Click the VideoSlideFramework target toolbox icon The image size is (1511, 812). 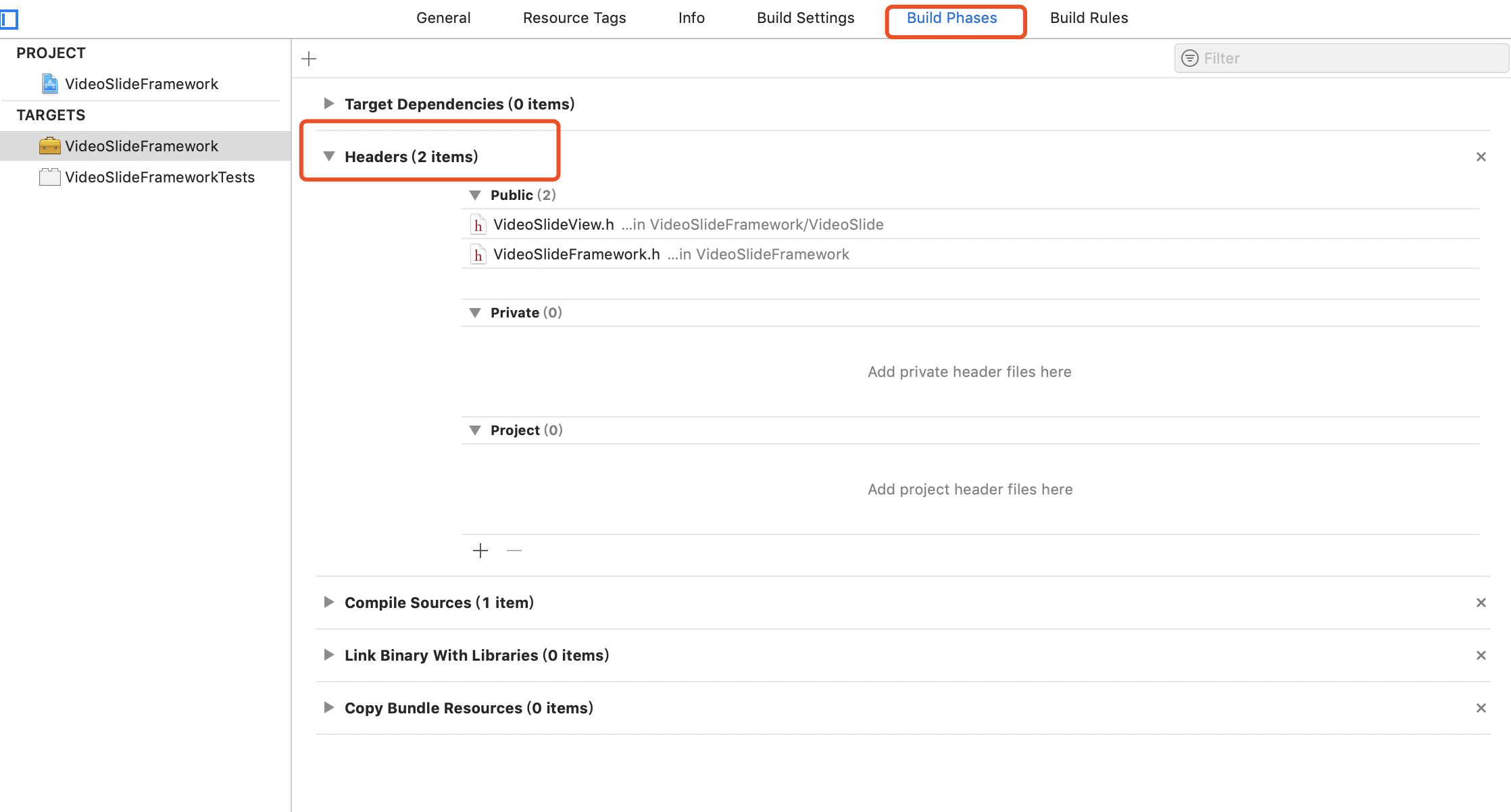(50, 146)
